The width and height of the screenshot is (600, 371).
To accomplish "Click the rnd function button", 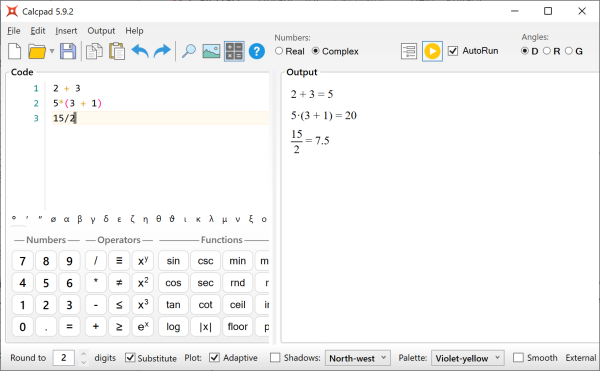I will [237, 283].
